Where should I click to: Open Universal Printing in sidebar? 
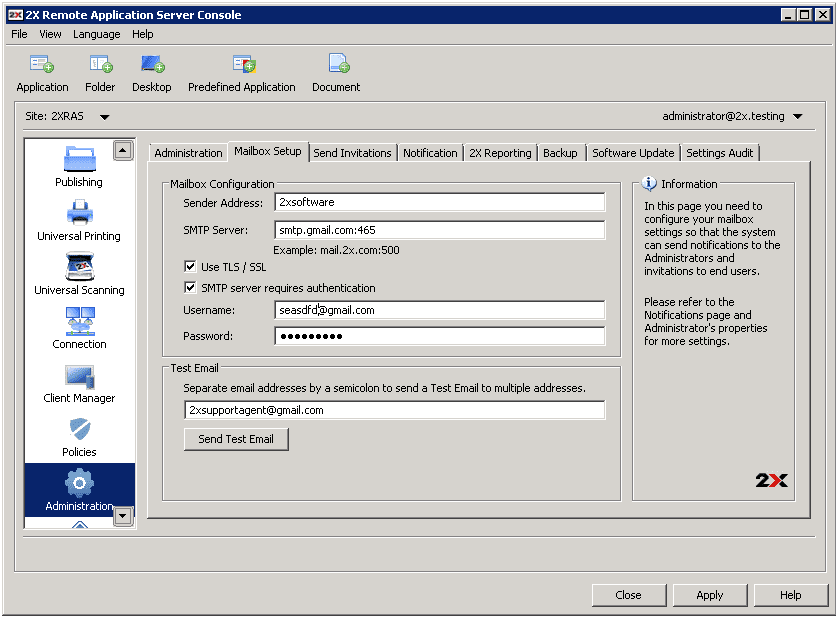click(x=79, y=220)
